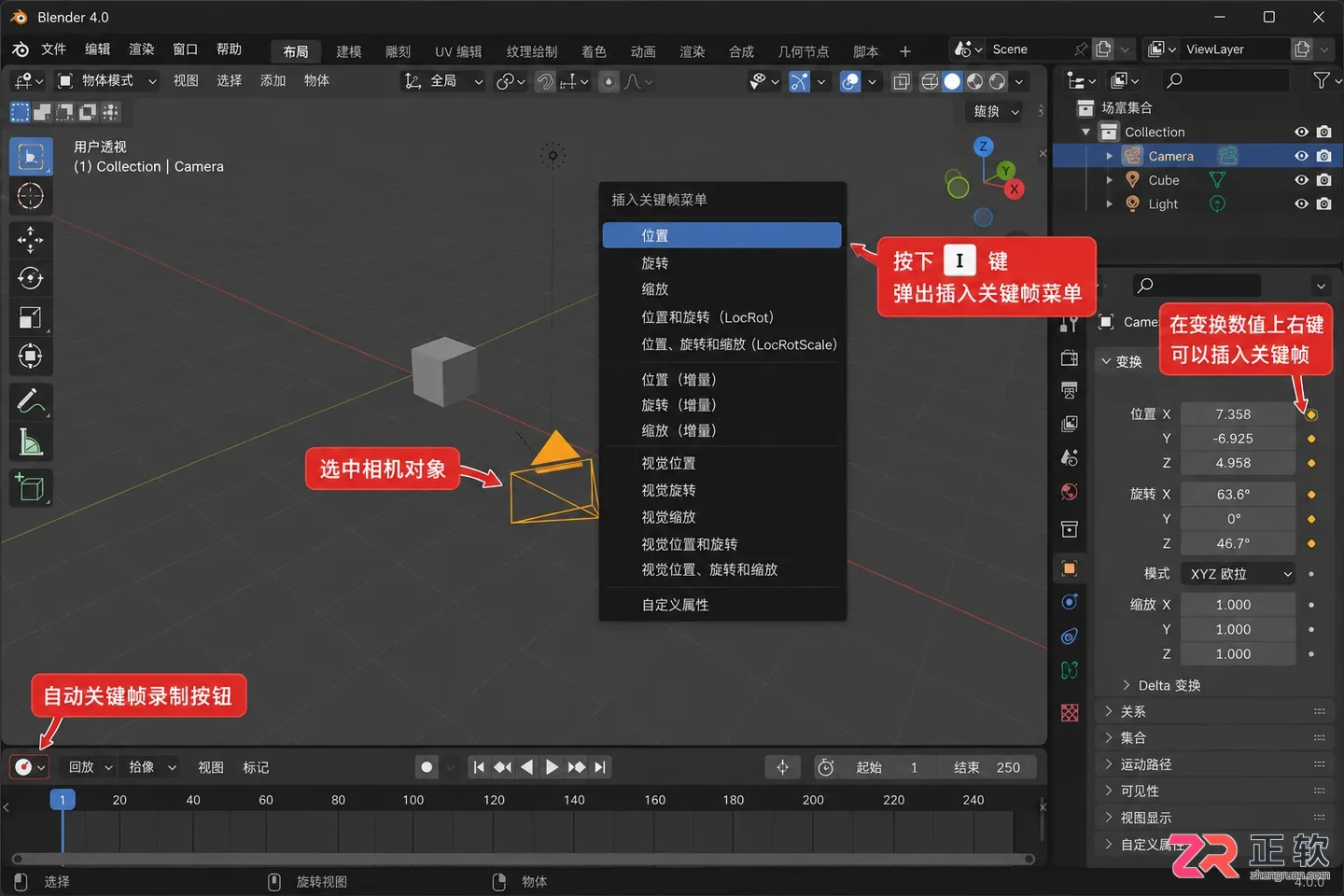This screenshot has height=896, width=1344.
Task: Play animation forward
Action: tap(552, 767)
